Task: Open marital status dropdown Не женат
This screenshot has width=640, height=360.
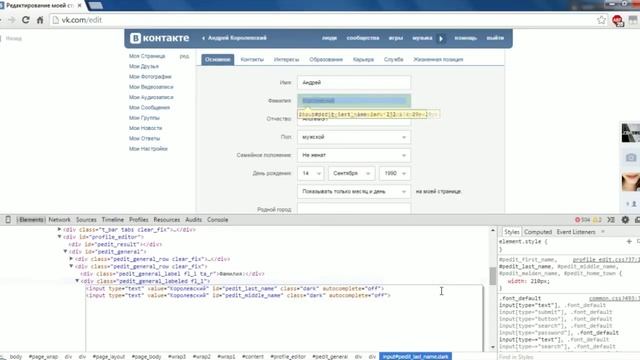Action: [354, 155]
